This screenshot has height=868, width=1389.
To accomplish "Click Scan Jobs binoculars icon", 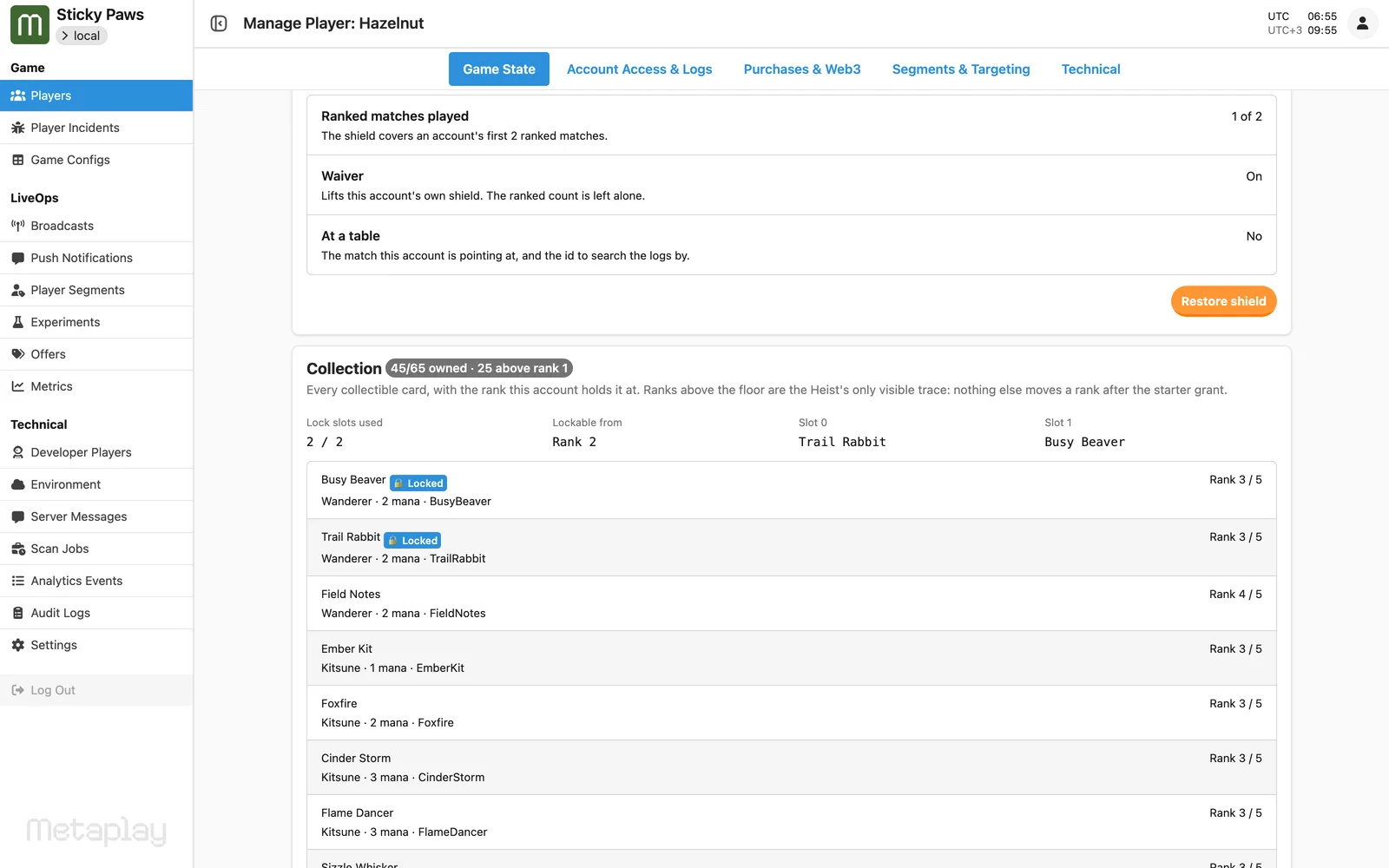I will pos(17,549).
